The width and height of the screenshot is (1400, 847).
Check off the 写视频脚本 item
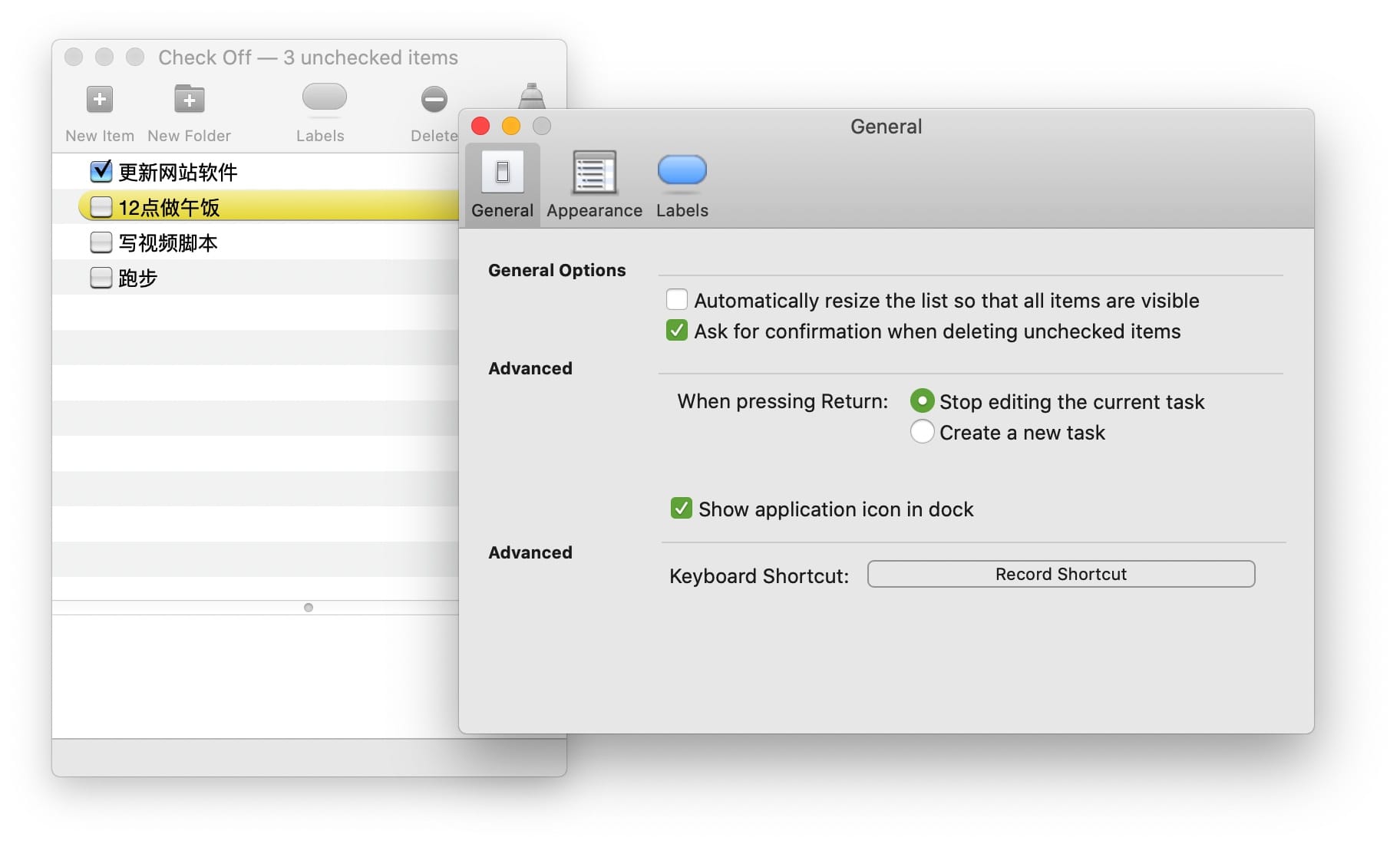[101, 242]
